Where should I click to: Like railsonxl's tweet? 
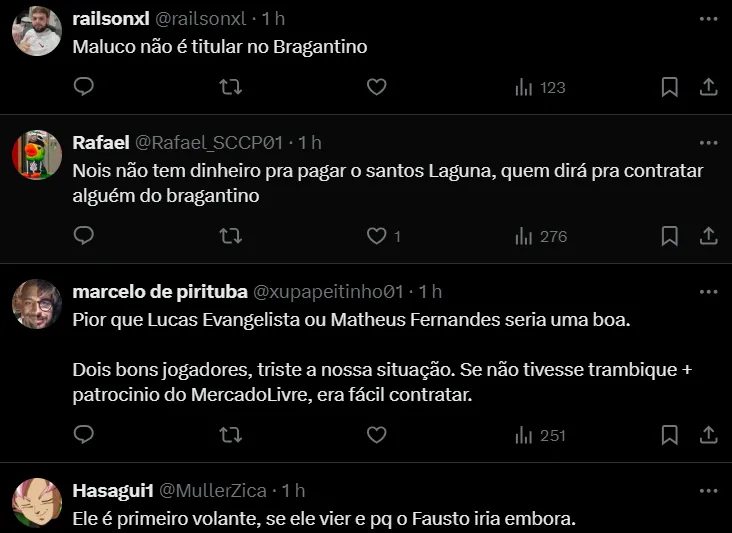point(376,87)
